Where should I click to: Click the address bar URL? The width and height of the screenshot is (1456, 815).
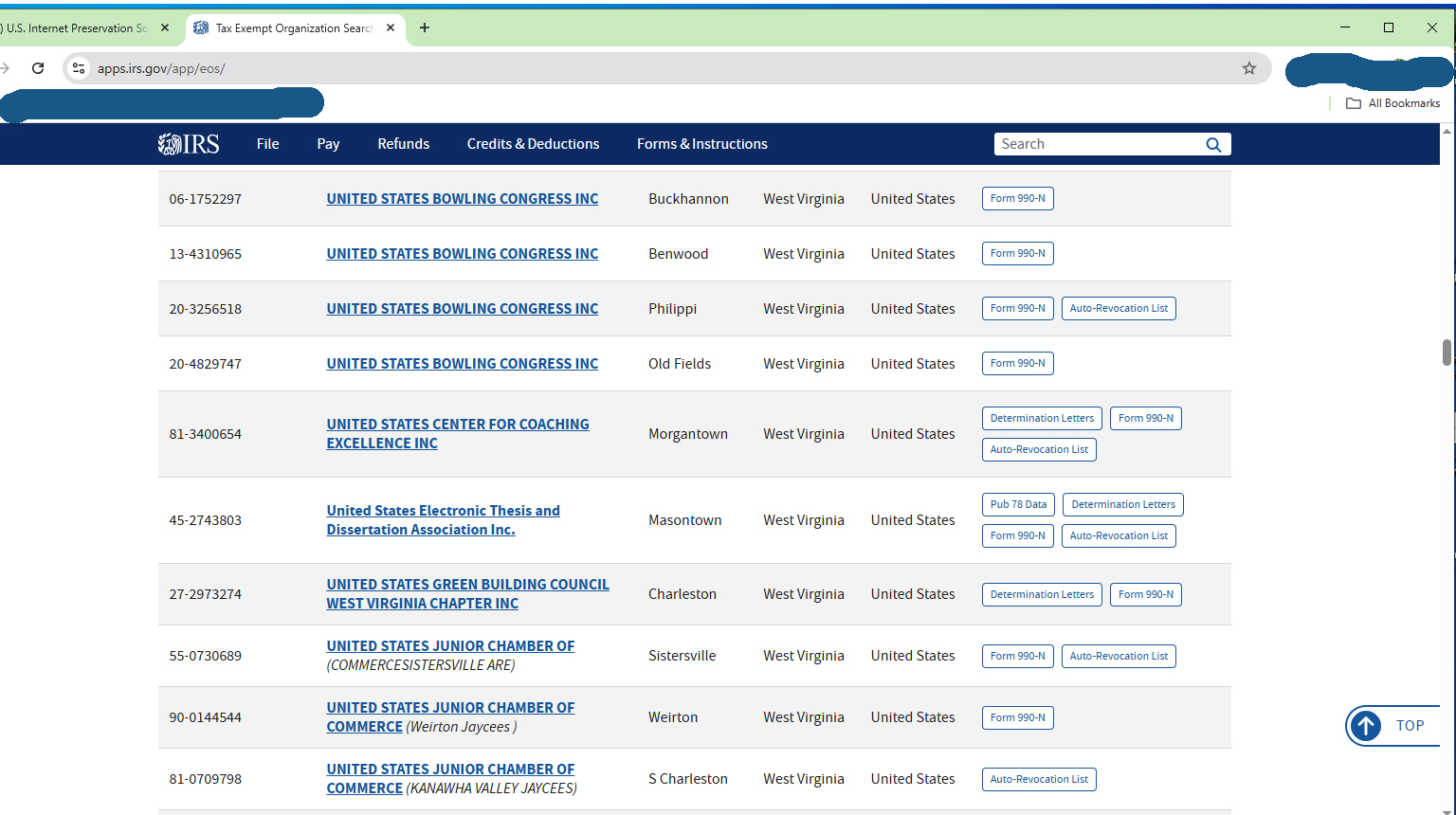pos(161,68)
